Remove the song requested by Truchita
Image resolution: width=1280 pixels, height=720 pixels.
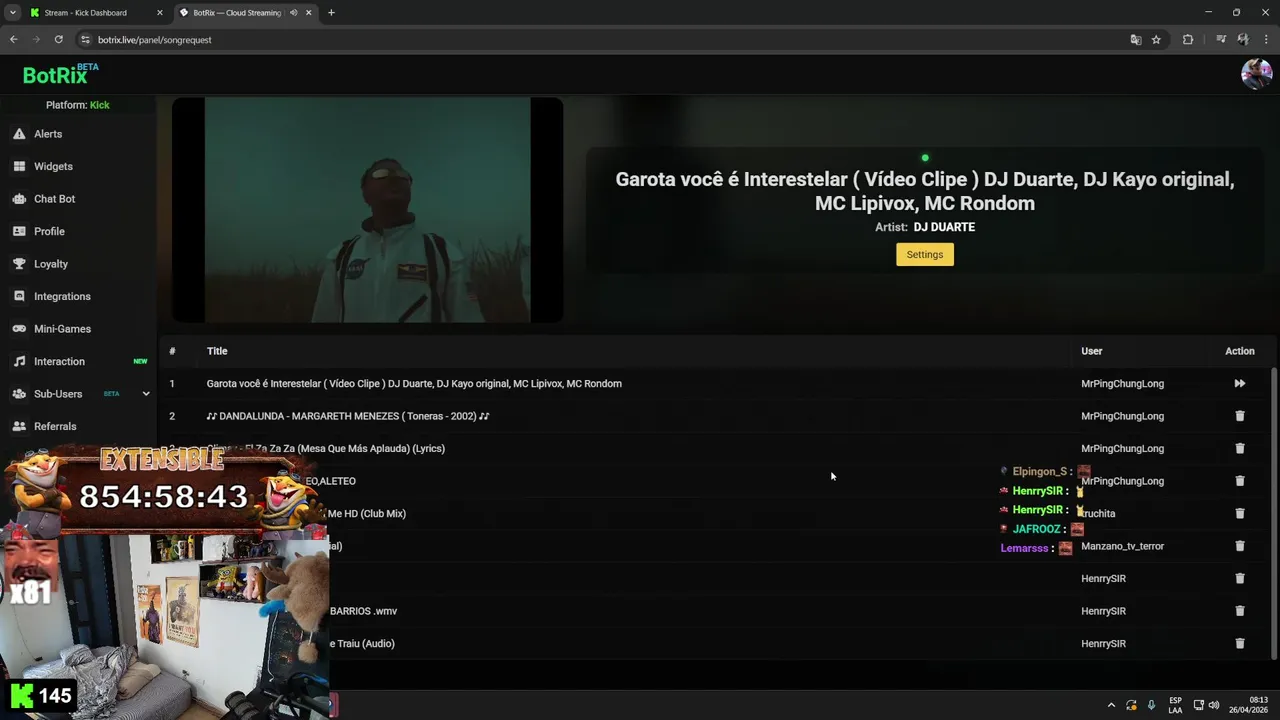(1239, 513)
